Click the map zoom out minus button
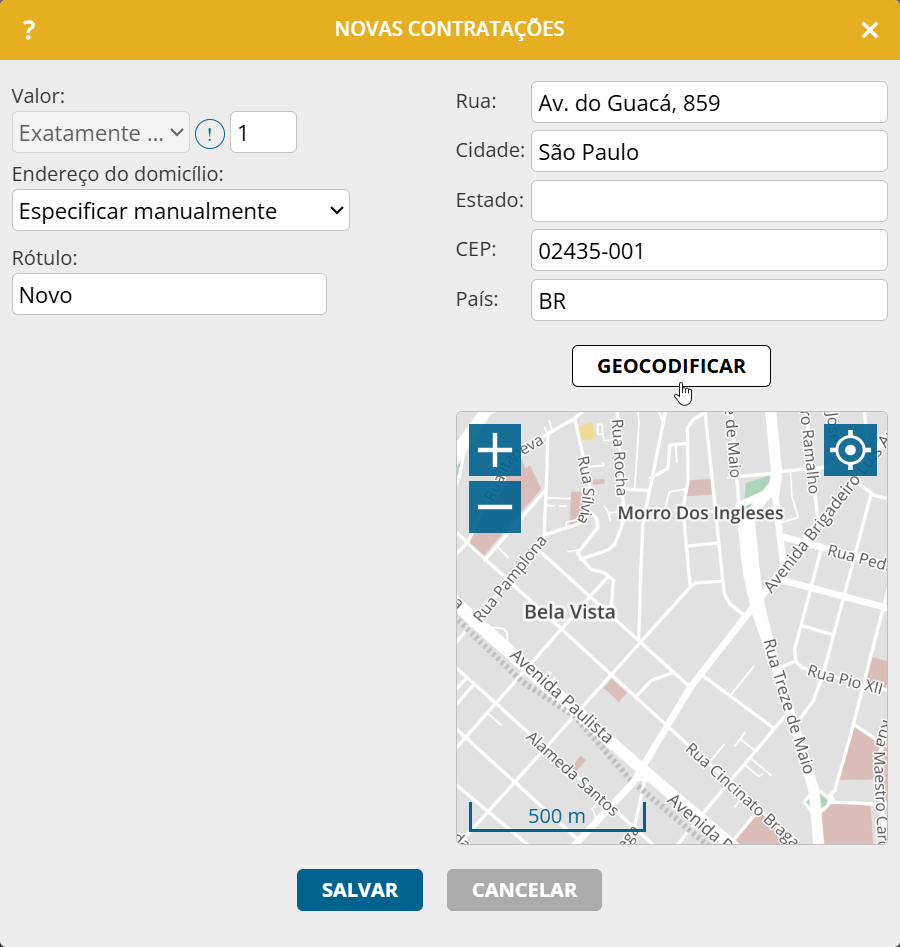The height and width of the screenshot is (947, 900). click(495, 507)
